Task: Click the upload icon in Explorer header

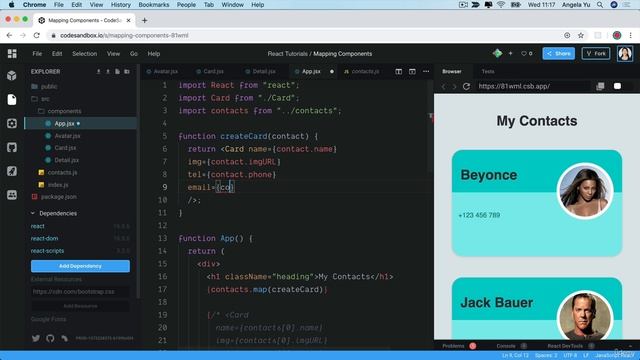Action: click(x=108, y=71)
